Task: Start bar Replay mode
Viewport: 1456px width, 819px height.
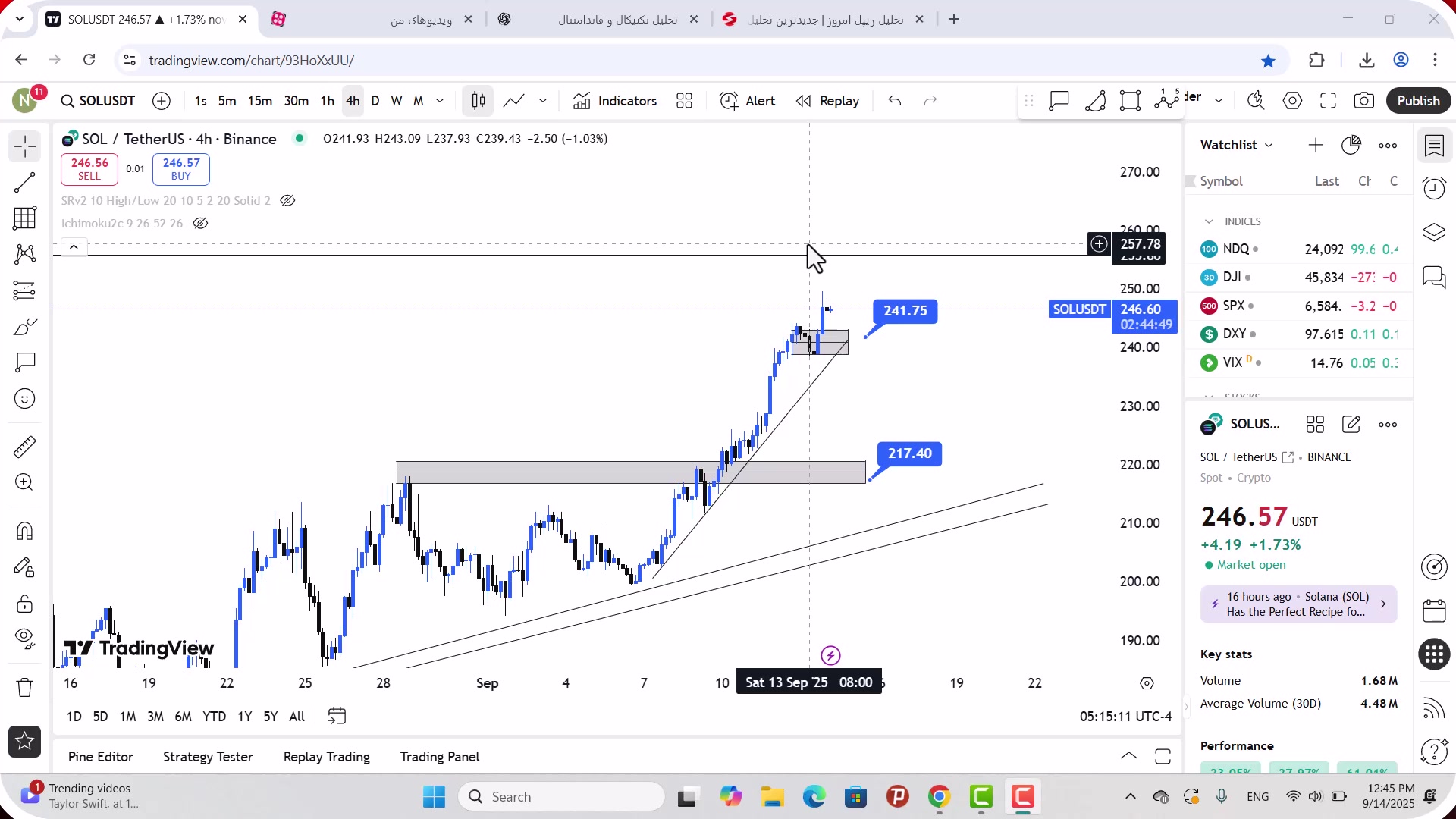Action: (827, 101)
